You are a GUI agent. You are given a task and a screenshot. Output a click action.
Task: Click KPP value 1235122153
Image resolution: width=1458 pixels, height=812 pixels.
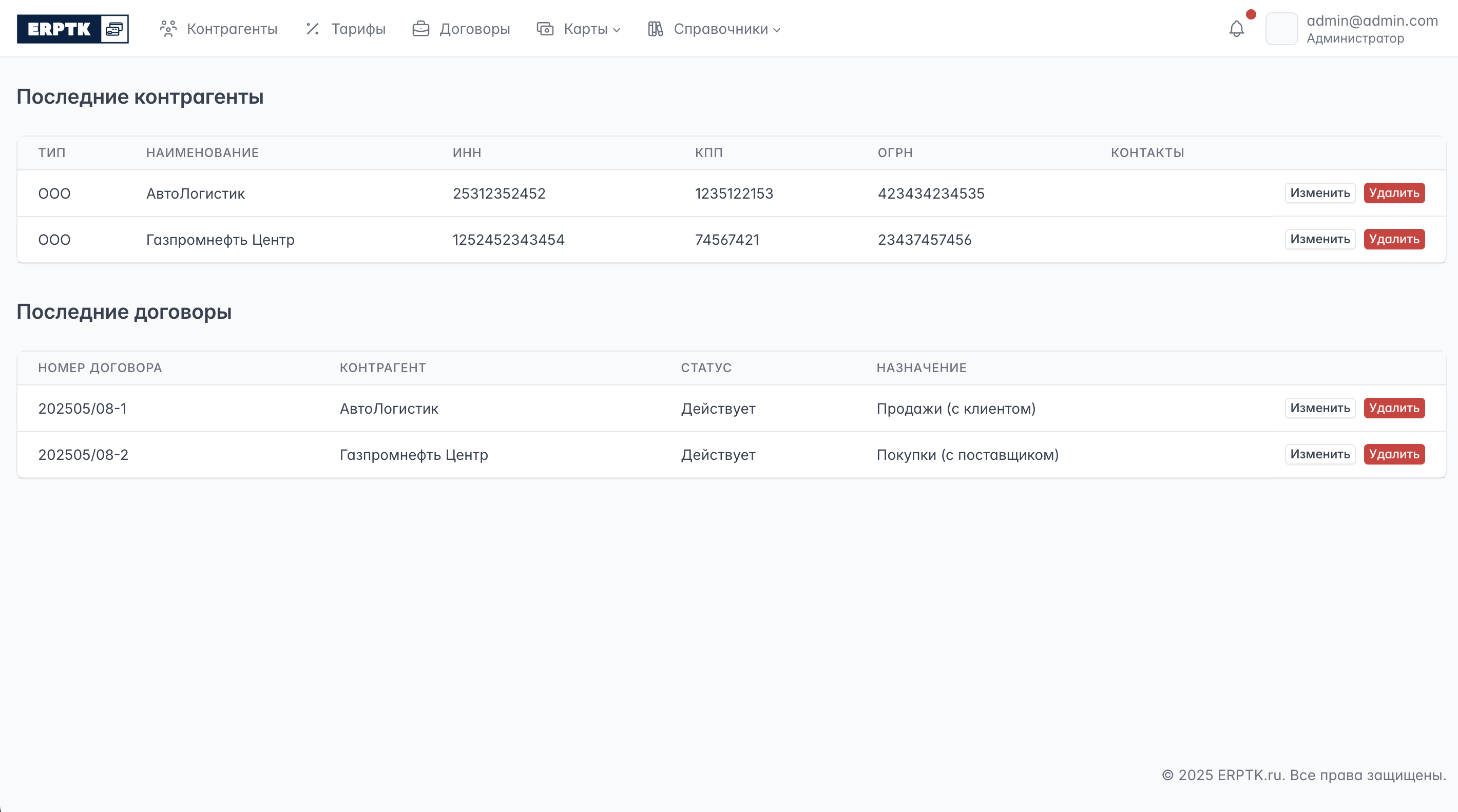(734, 194)
